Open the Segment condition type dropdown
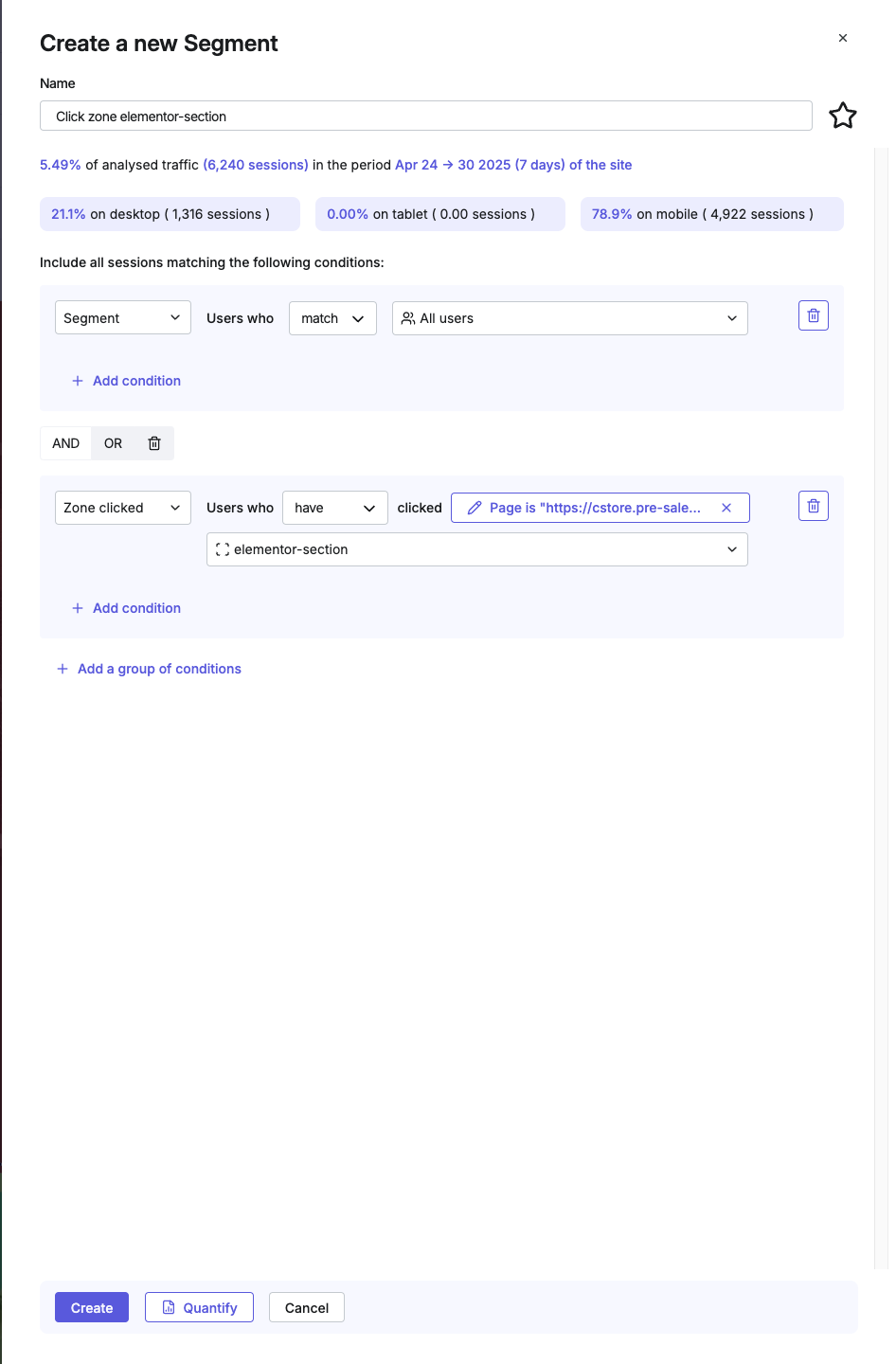Viewport: 896px width, 1364px height. [x=123, y=318]
